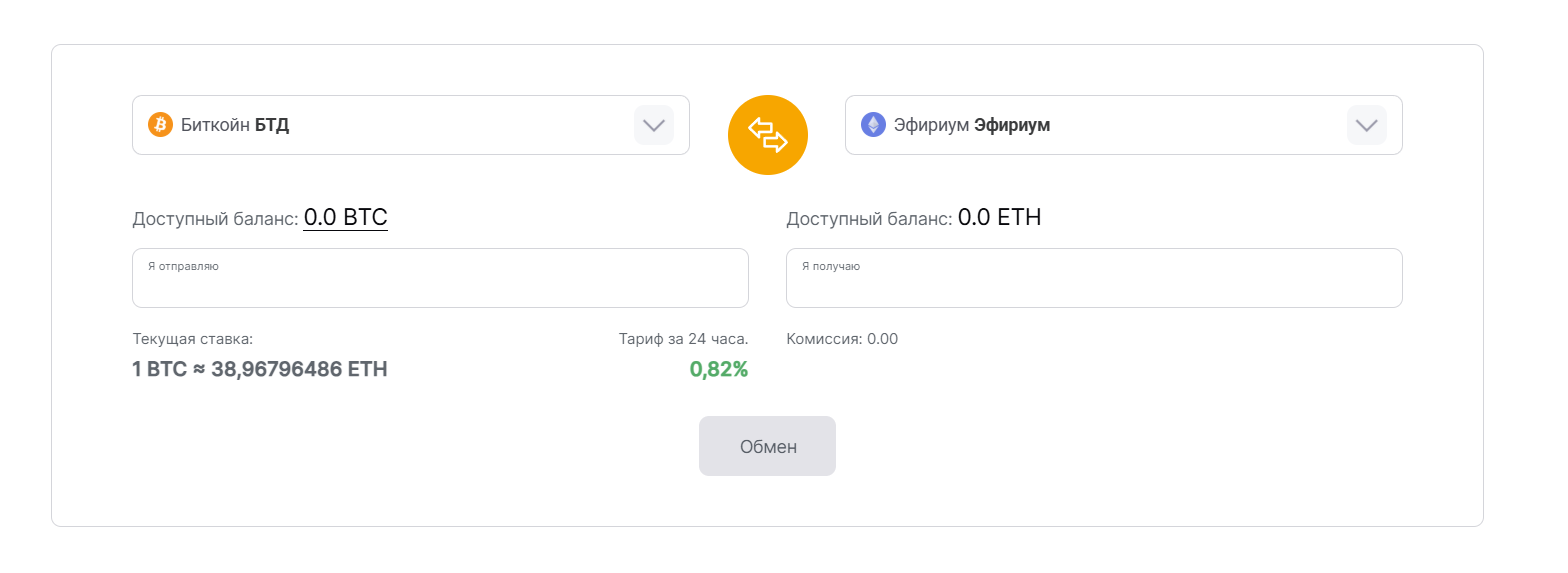The width and height of the screenshot is (1568, 573).
Task: Click the bold БТД ticker text
Action: [272, 126]
